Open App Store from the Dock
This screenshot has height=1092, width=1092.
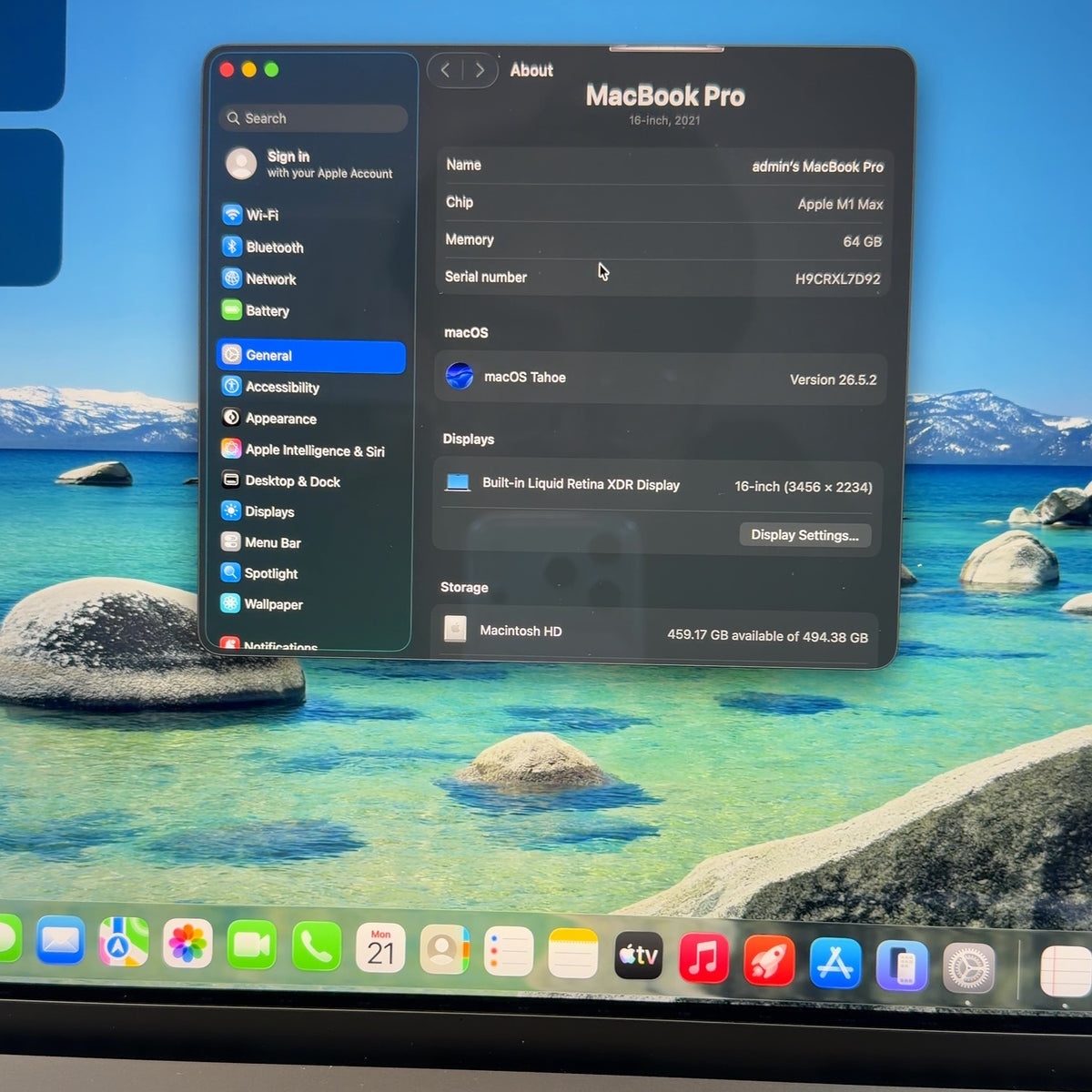pyautogui.click(x=835, y=964)
